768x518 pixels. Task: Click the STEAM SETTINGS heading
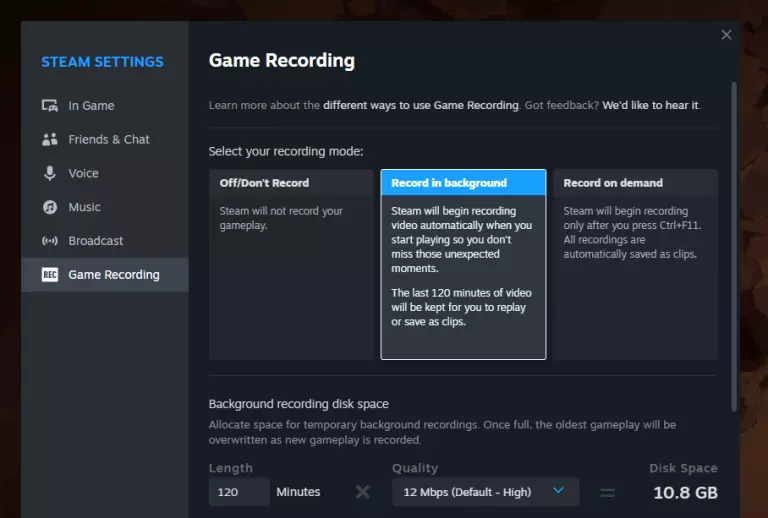tap(102, 62)
